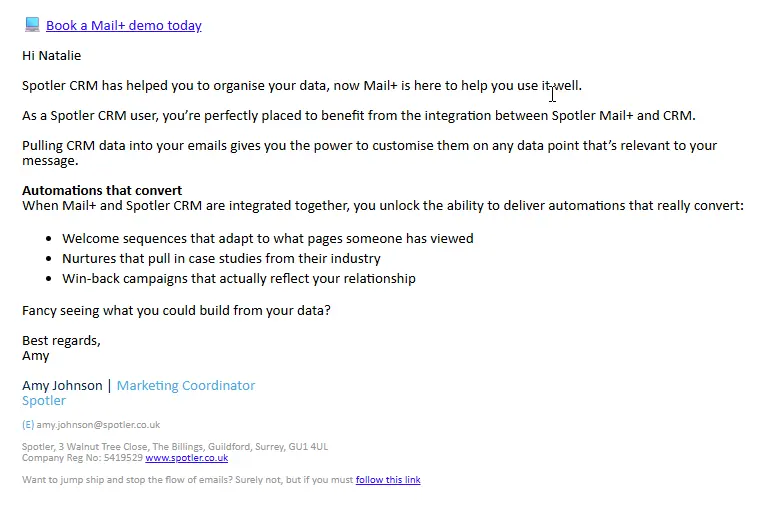Viewport: 770px width, 505px height.
Task: Click the "Spotler CRM has helped you" sentence
Action: pyautogui.click(x=301, y=86)
